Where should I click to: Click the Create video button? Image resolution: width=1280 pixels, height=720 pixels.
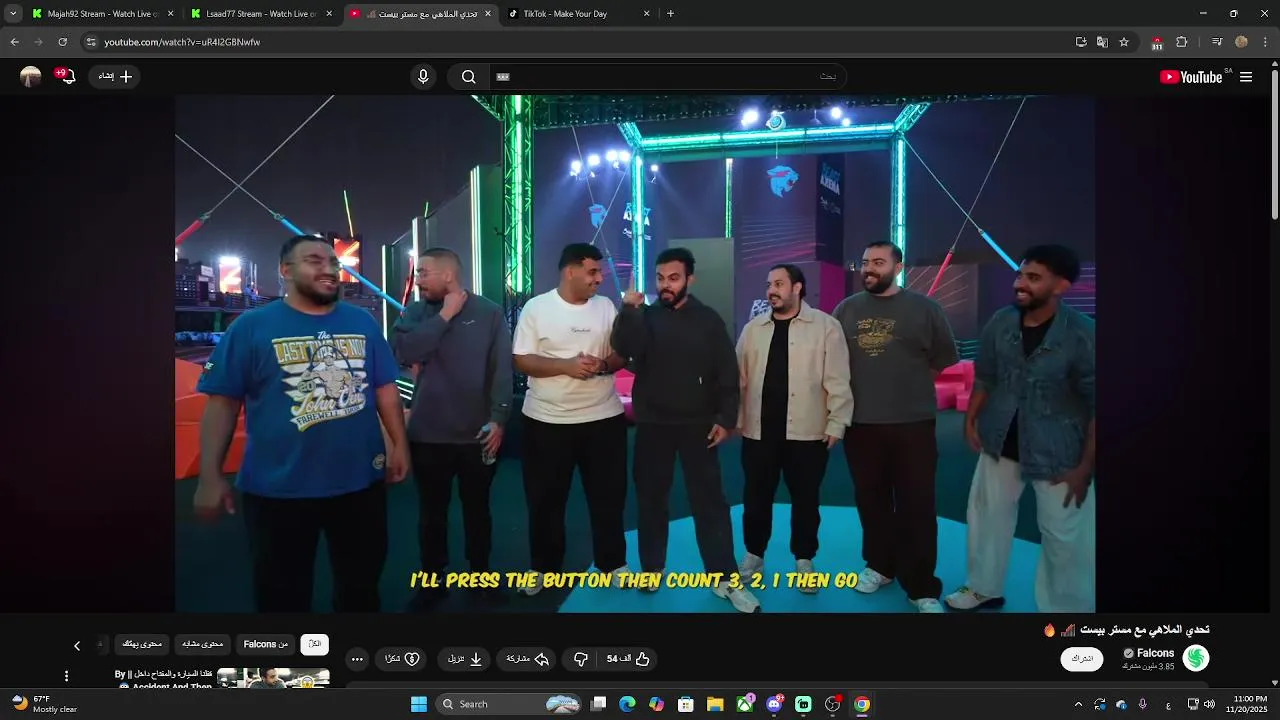coord(115,76)
